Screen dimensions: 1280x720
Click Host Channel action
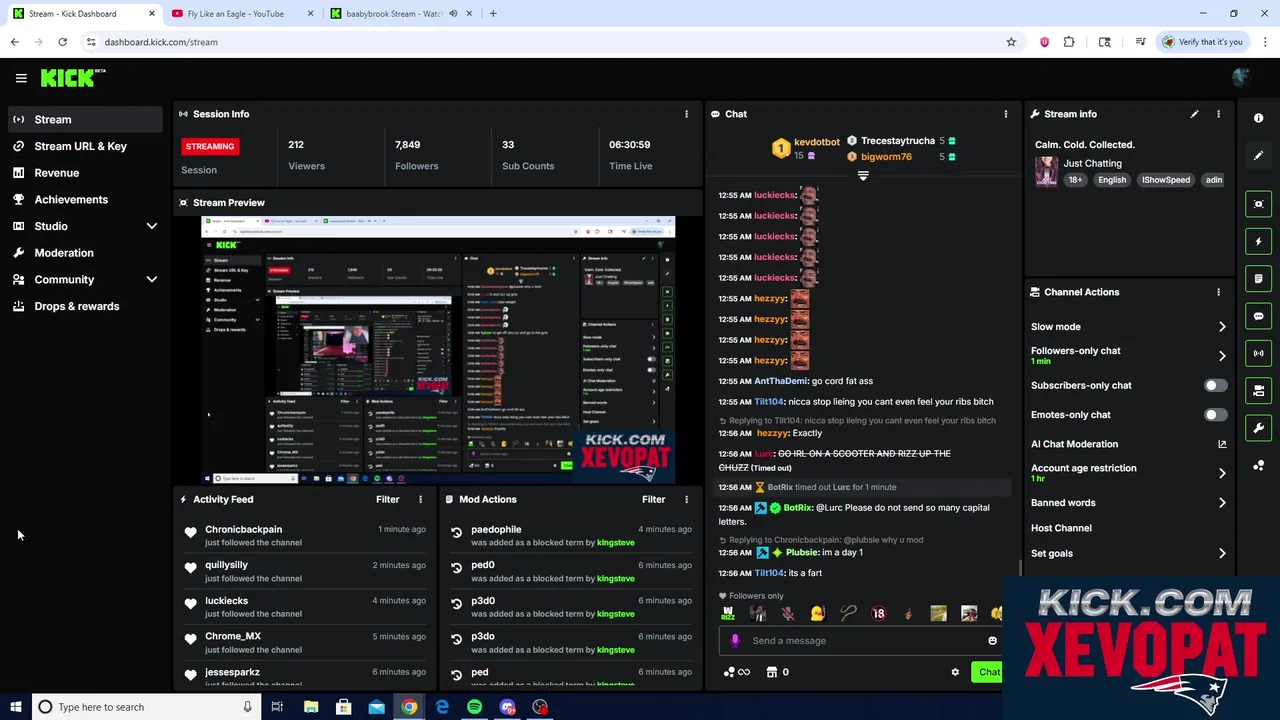[1061, 528]
